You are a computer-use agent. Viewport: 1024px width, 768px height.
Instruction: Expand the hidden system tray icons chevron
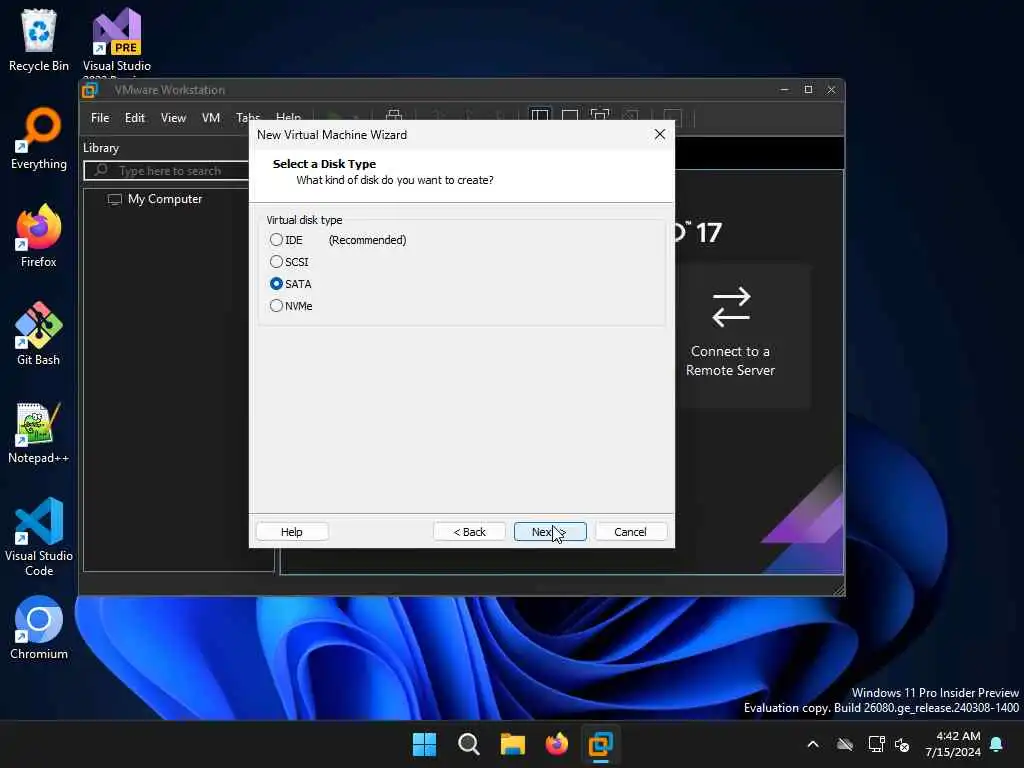pyautogui.click(x=813, y=744)
